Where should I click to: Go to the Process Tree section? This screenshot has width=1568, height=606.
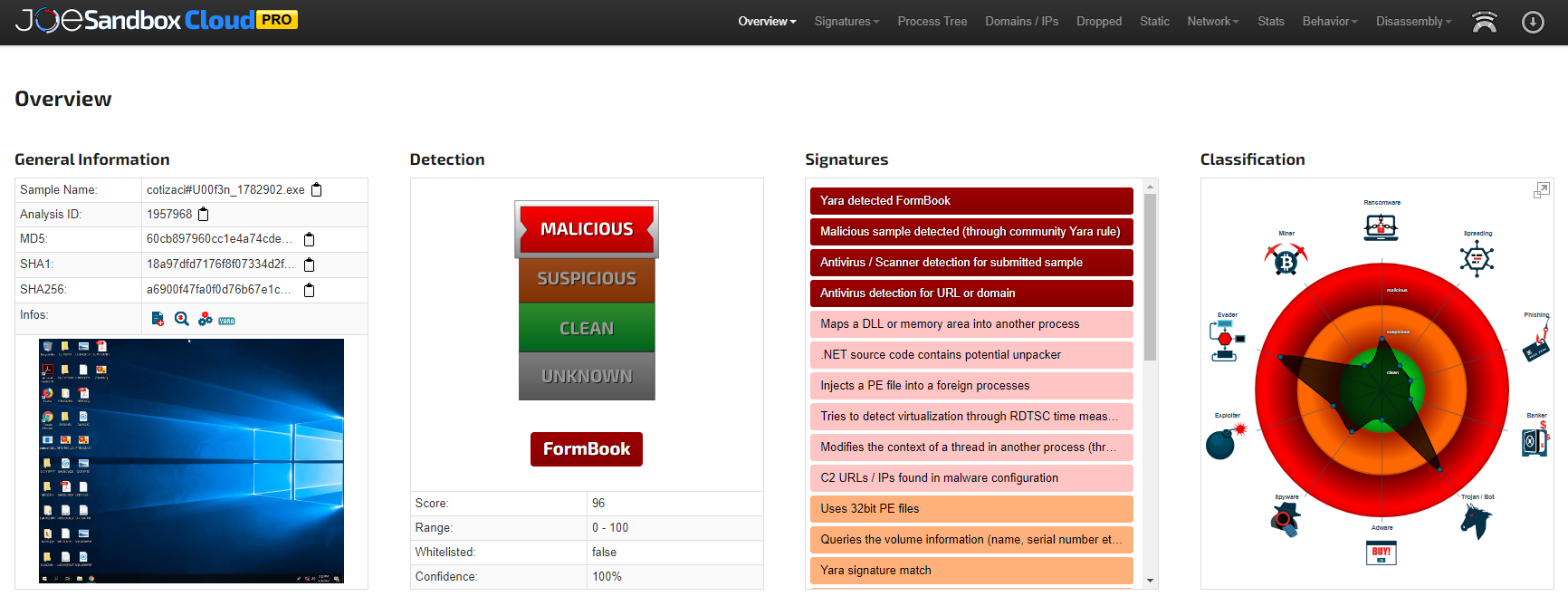(x=932, y=22)
